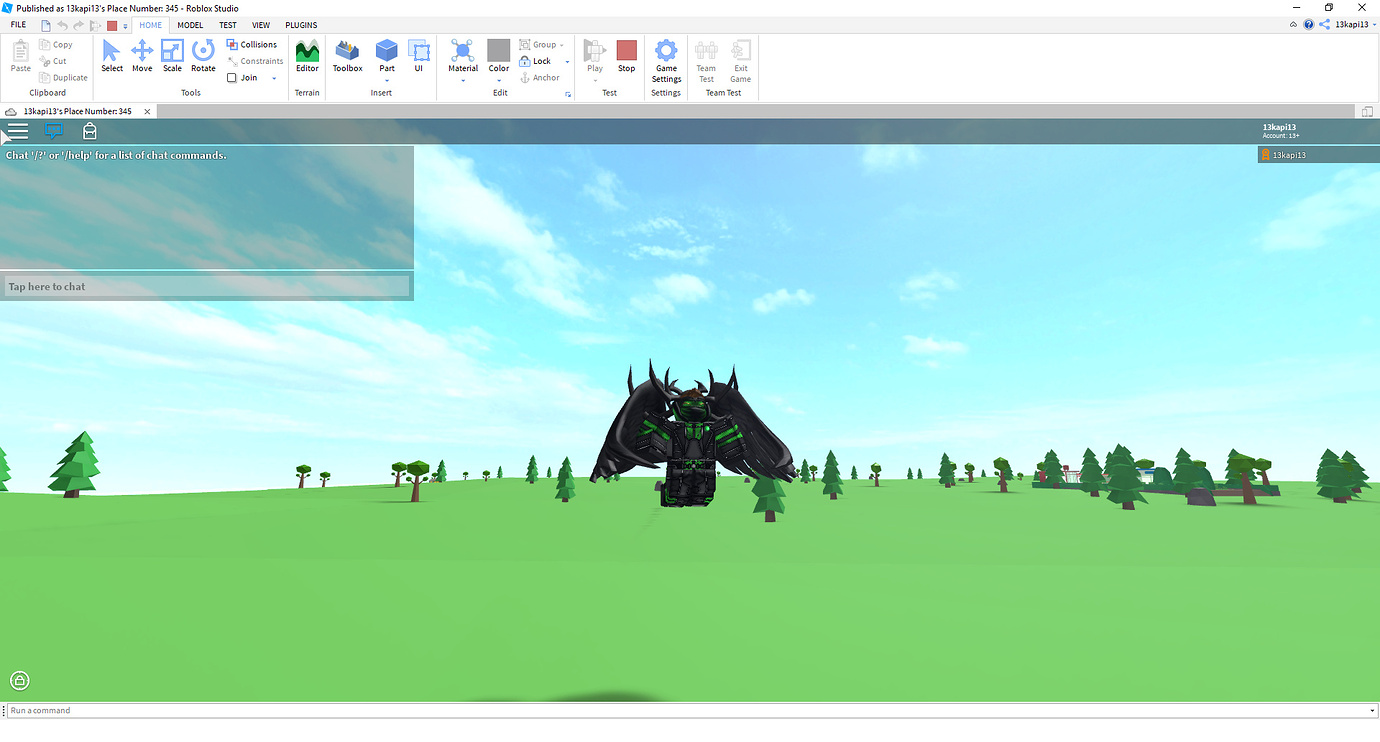
Task: Open the backpack inventory icon
Action: click(90, 131)
